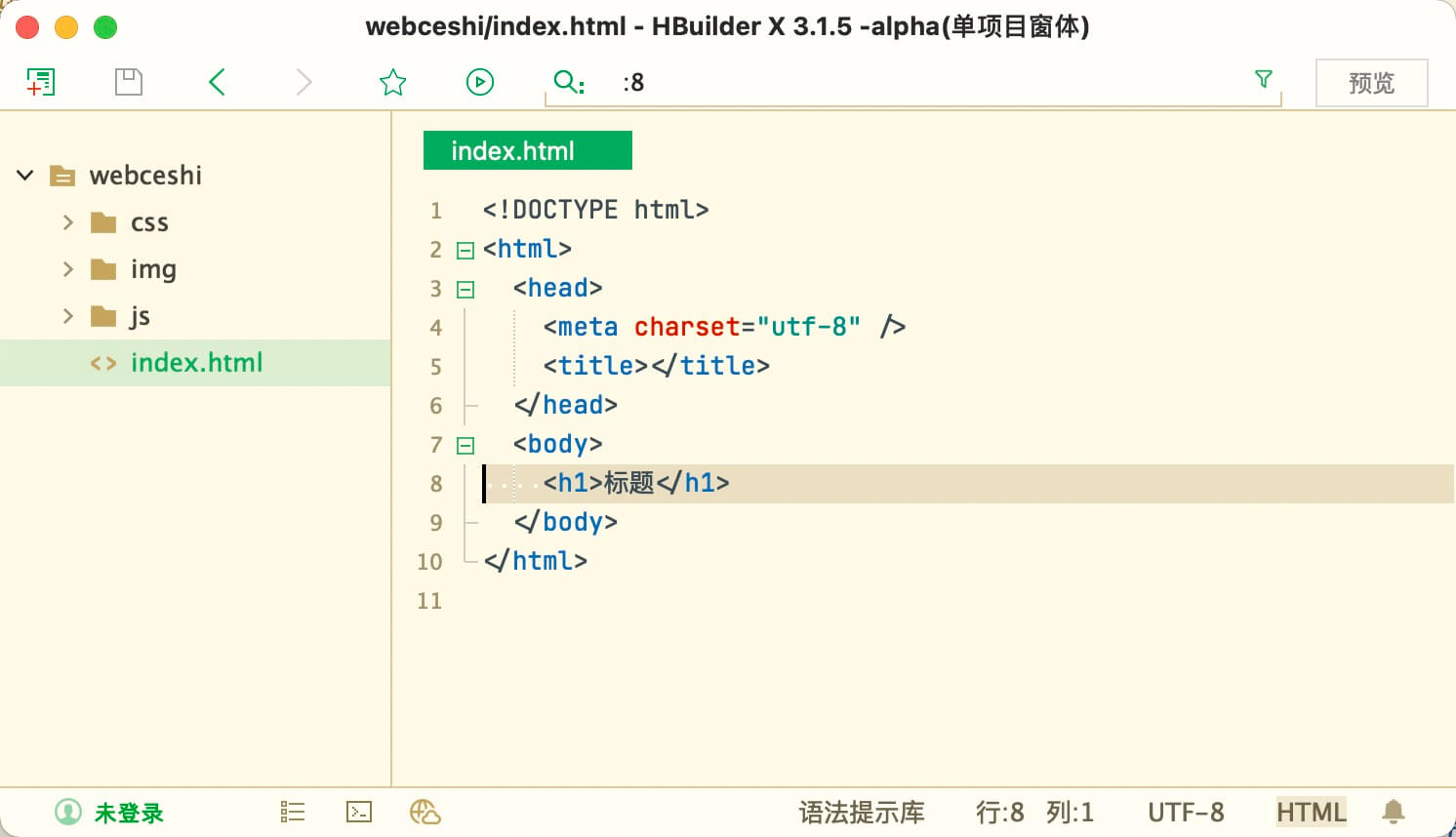This screenshot has height=837, width=1456.
Task: Expand the js folder chevron
Action: [67, 316]
